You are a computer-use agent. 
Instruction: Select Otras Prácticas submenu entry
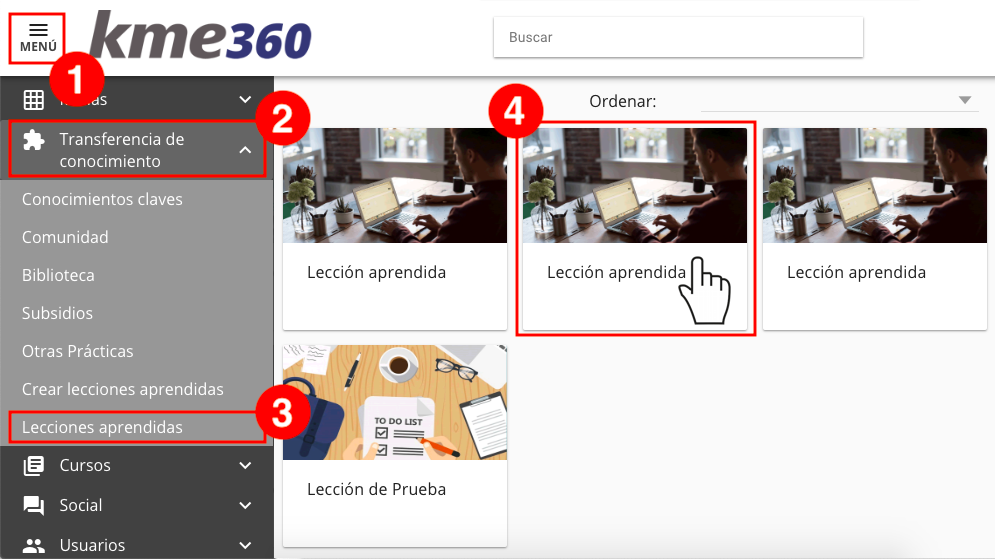[77, 352]
